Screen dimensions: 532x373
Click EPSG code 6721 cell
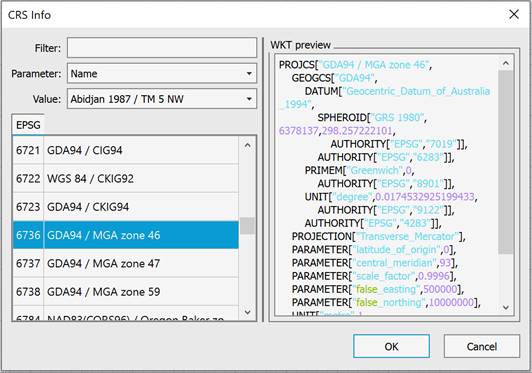(28, 150)
